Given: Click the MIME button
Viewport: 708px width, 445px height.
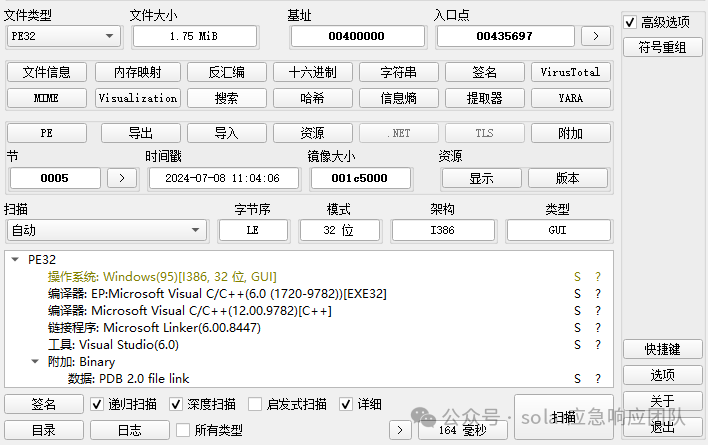Looking at the screenshot, I should (x=47, y=98).
